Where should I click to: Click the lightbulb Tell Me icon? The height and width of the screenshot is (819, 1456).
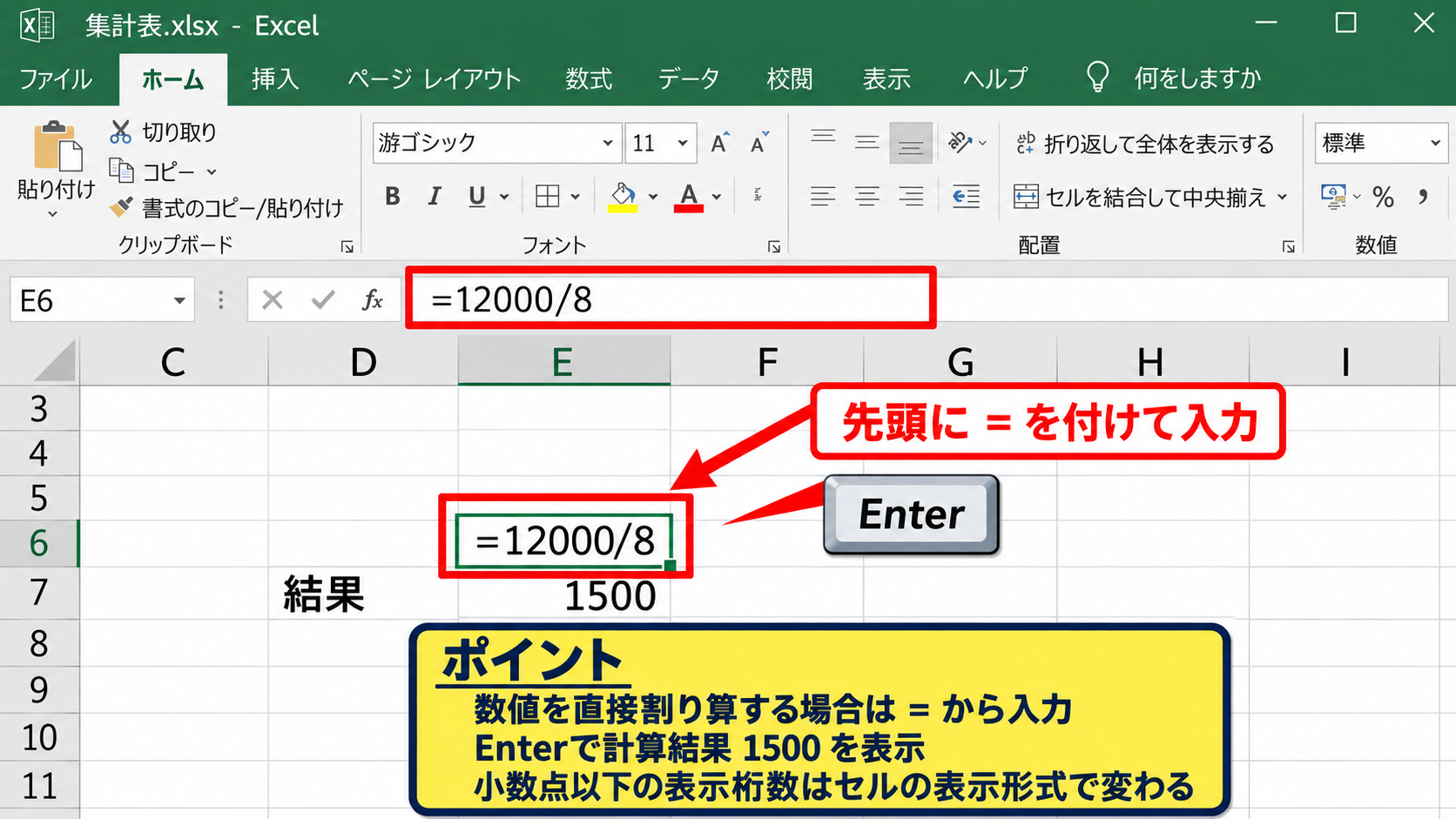[1098, 77]
